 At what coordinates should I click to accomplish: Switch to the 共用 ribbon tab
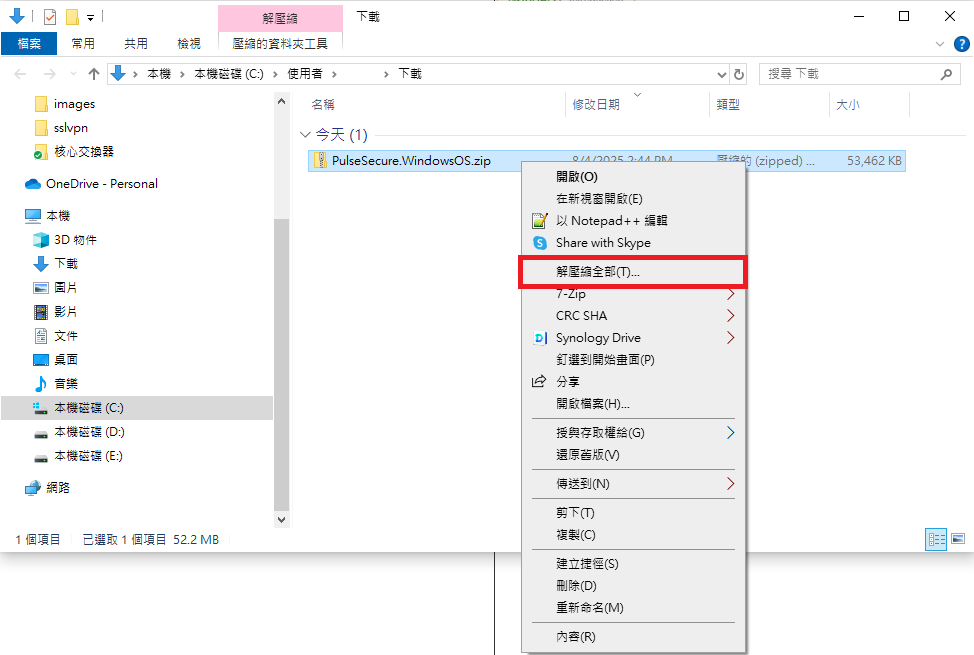click(136, 44)
